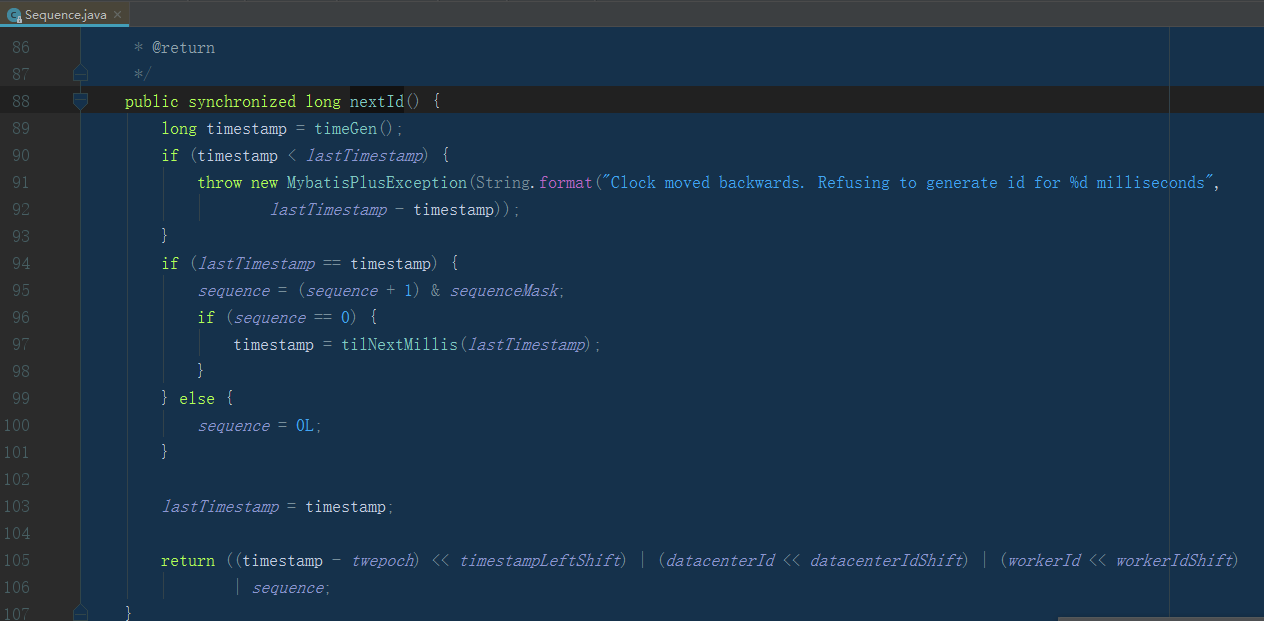1264x621 pixels.
Task: Click line number 103 in the gutter
Action: (x=16, y=506)
